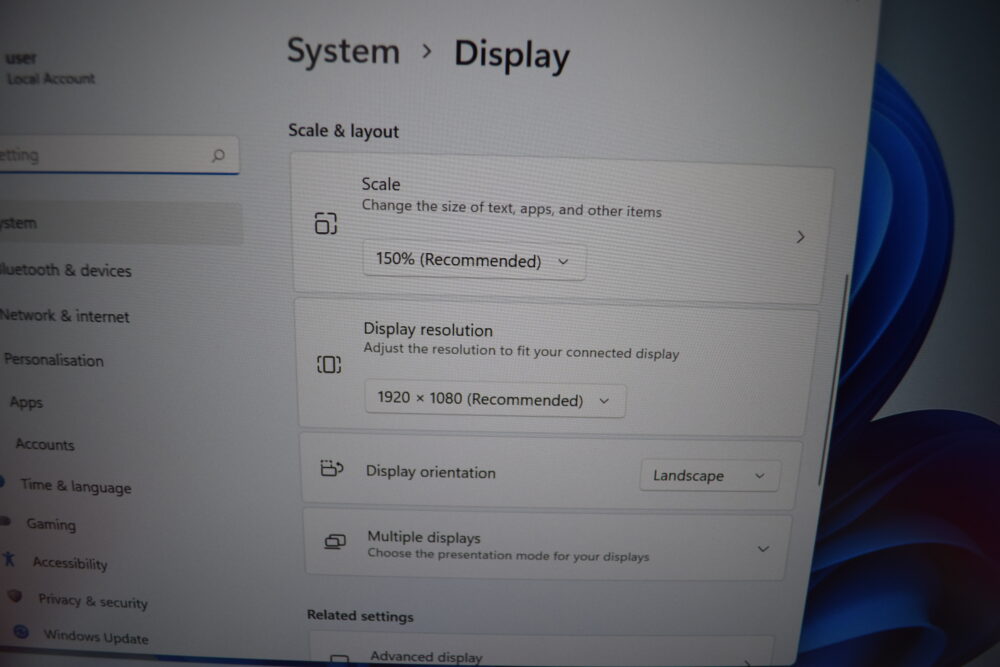This screenshot has width=1000, height=667.
Task: Open Windows Update settings
Action: click(96, 636)
